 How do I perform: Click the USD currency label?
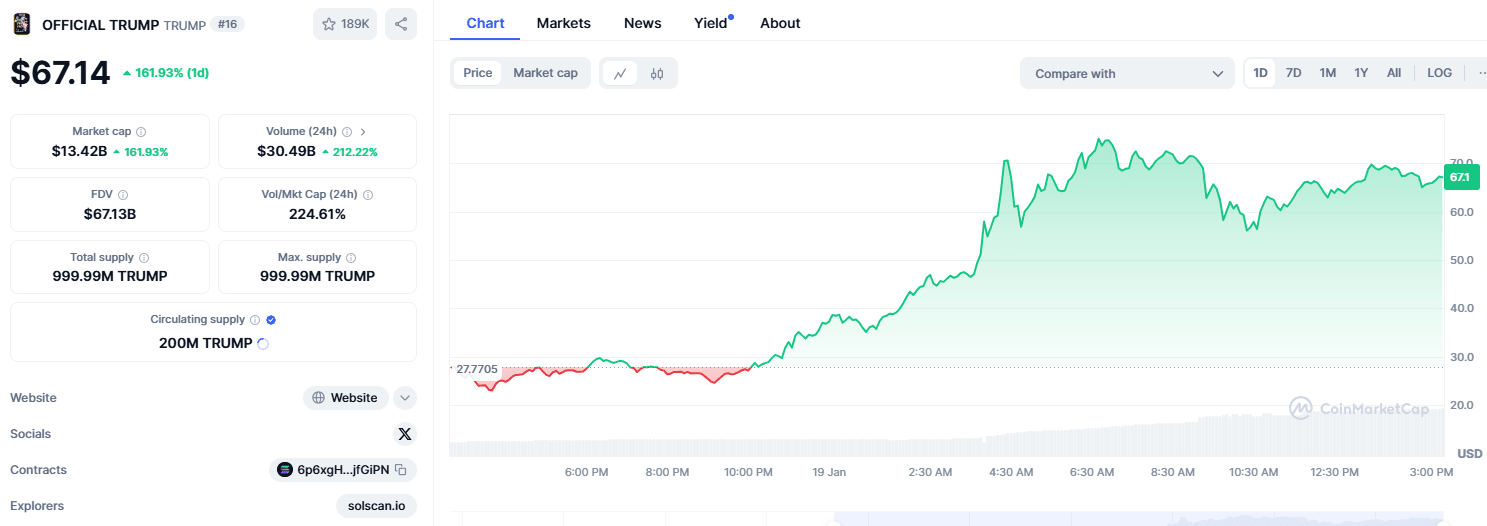click(x=1469, y=454)
